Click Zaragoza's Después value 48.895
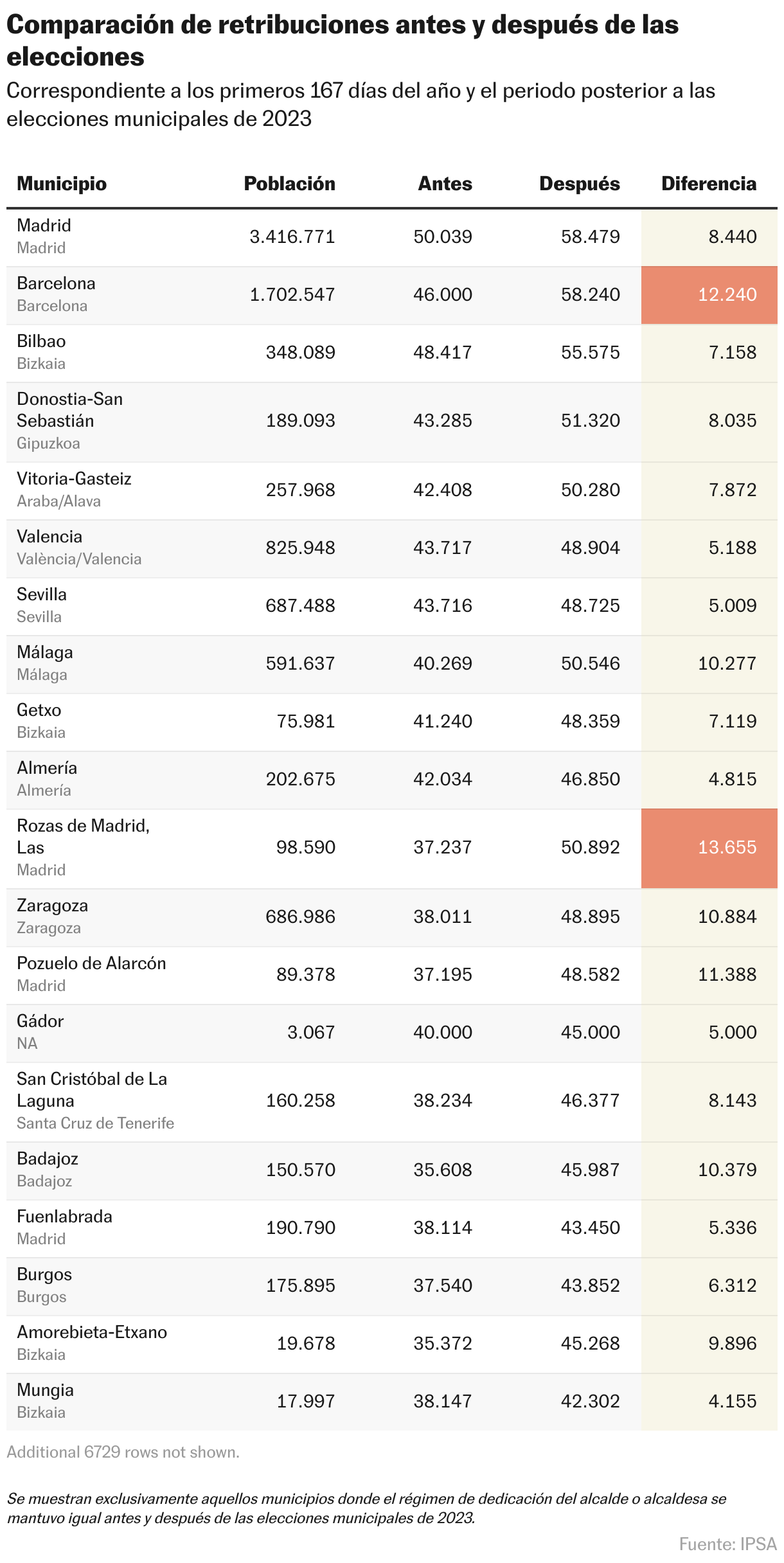The width and height of the screenshot is (784, 1563). 590,917
